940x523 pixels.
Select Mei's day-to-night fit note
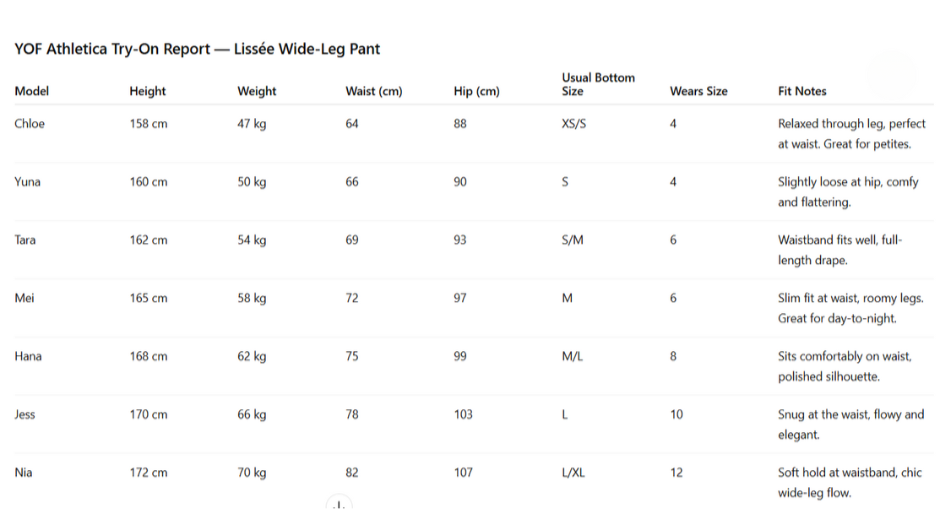[851, 308]
